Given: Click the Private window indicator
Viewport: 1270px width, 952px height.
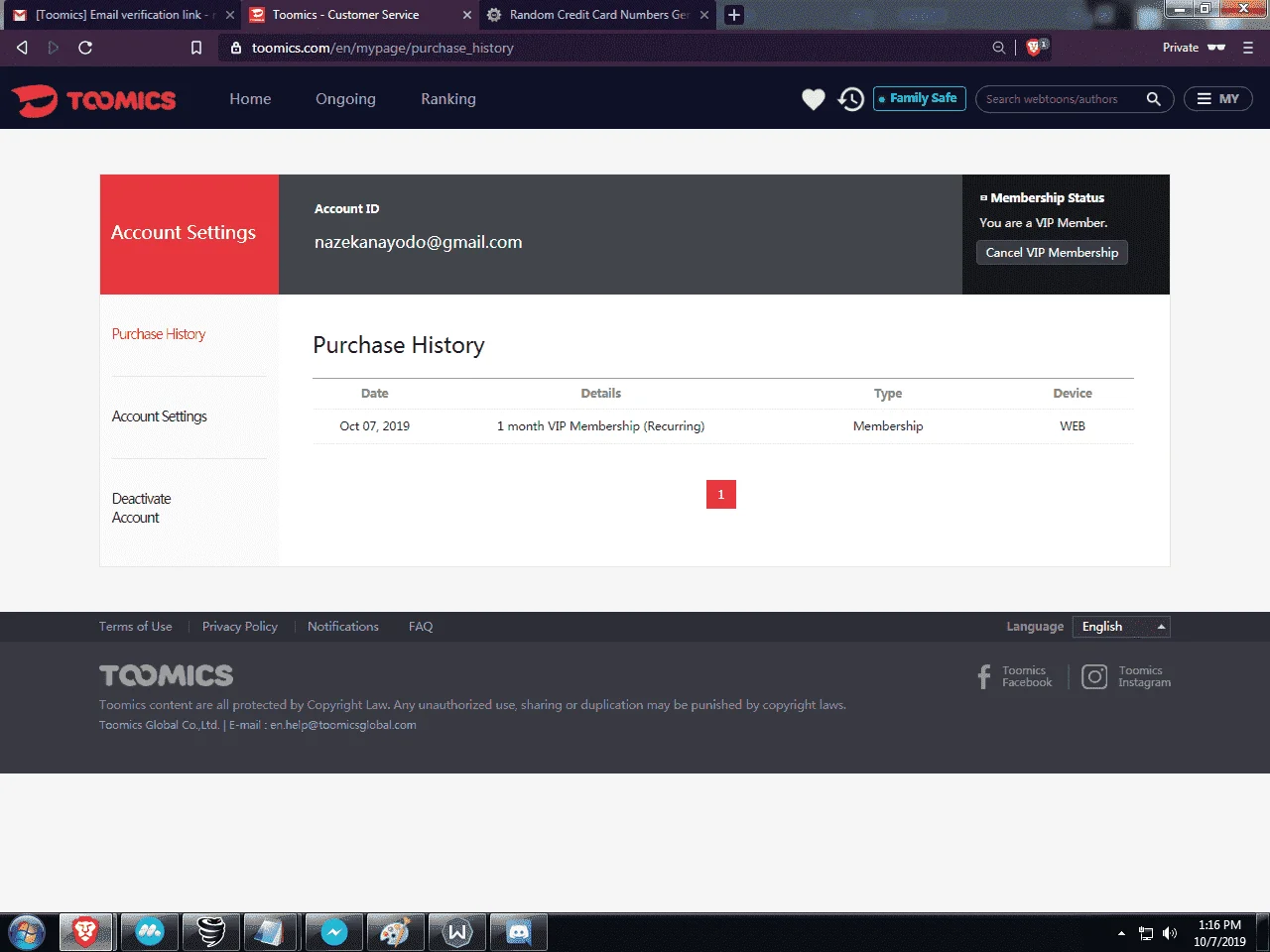Looking at the screenshot, I should pos(1195,48).
